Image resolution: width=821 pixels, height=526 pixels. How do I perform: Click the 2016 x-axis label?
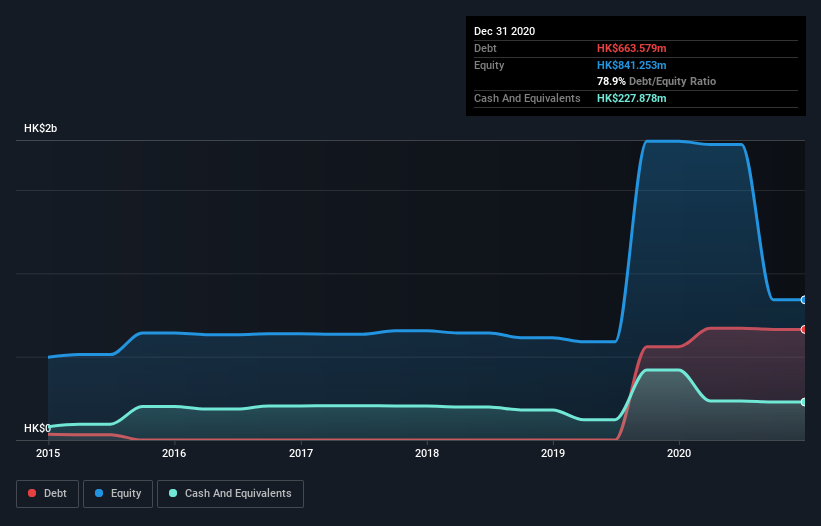point(174,453)
